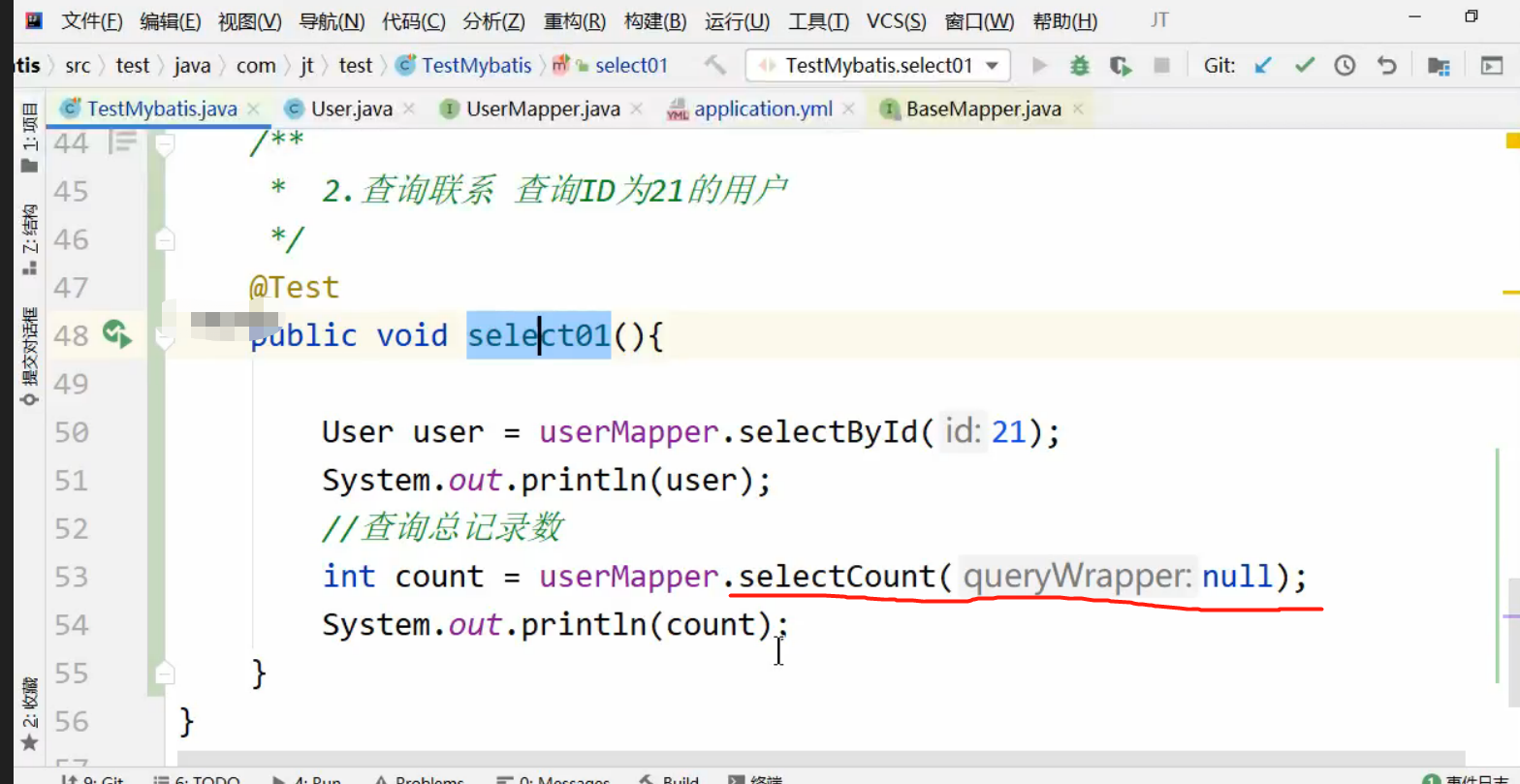This screenshot has width=1520, height=784.
Task: Close the BaseMapper.java tab
Action: click(1078, 110)
